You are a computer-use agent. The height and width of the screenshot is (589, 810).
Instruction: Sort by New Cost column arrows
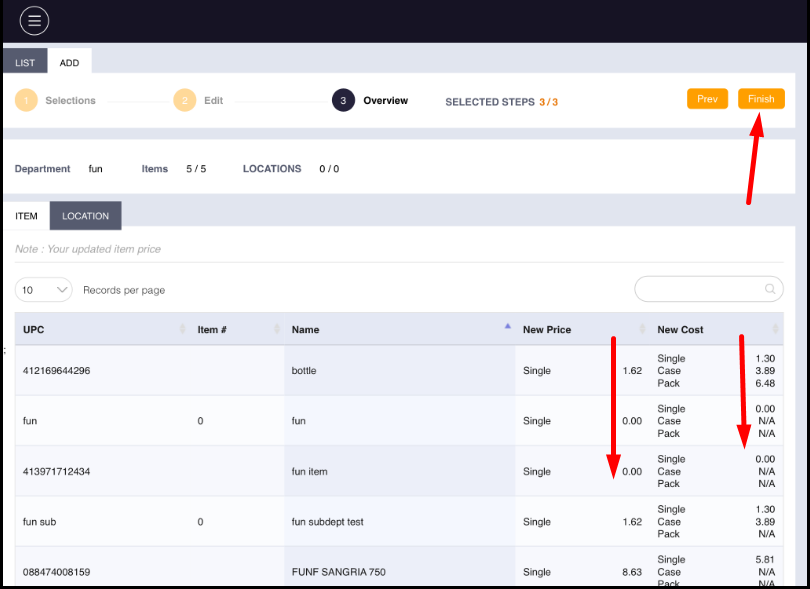[x=775, y=330]
